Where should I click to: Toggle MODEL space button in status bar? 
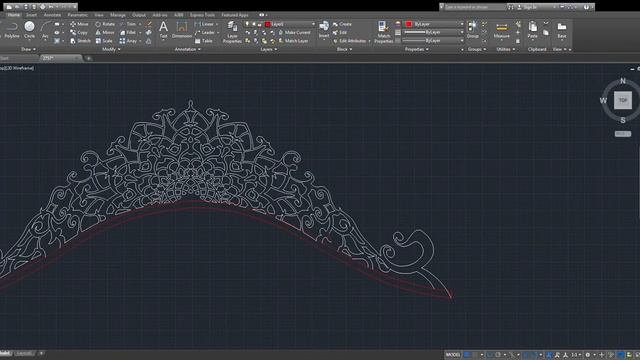point(453,355)
